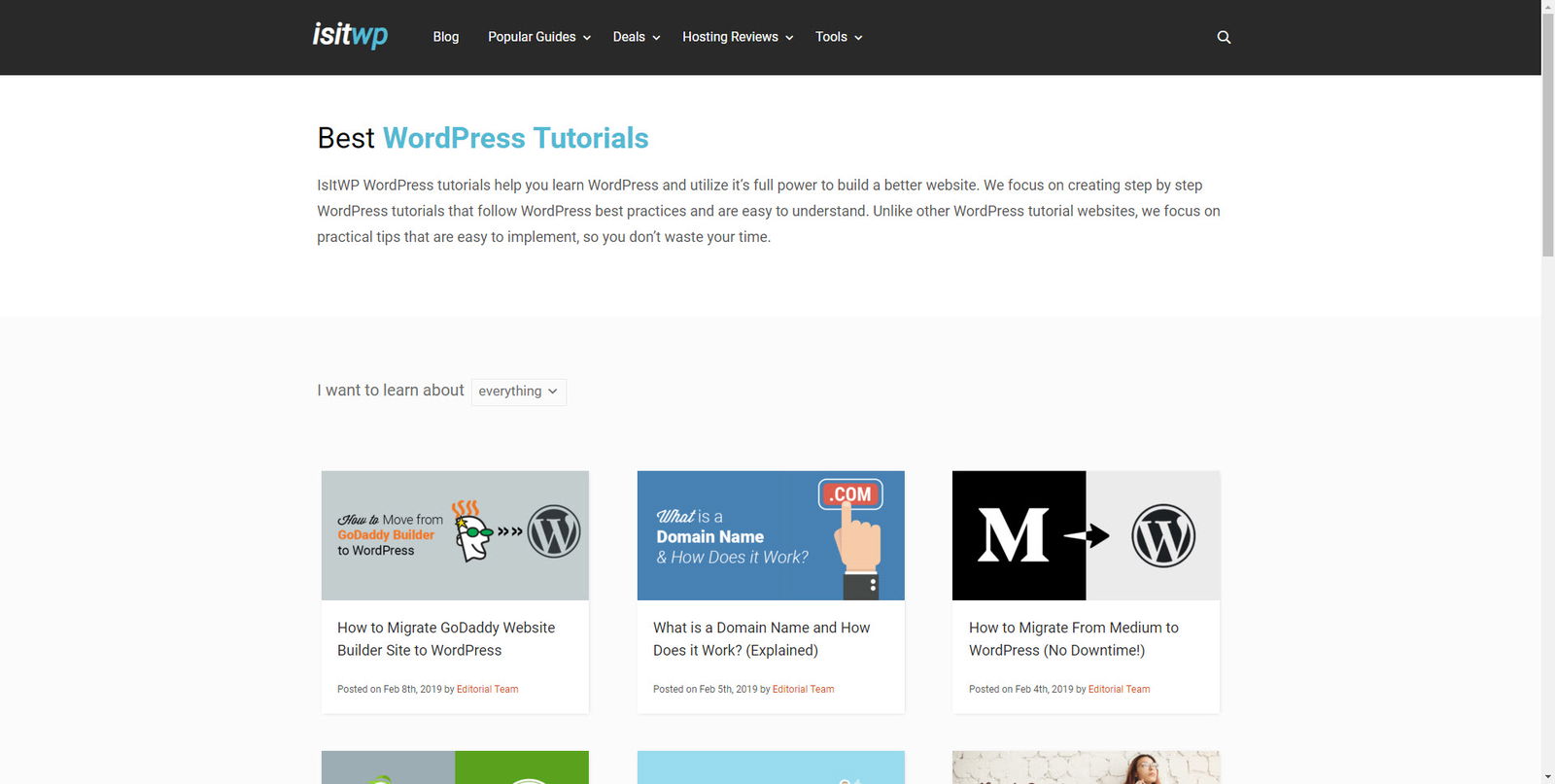Expand the Popular Guides menu
This screenshot has height=784, width=1555.
539,37
